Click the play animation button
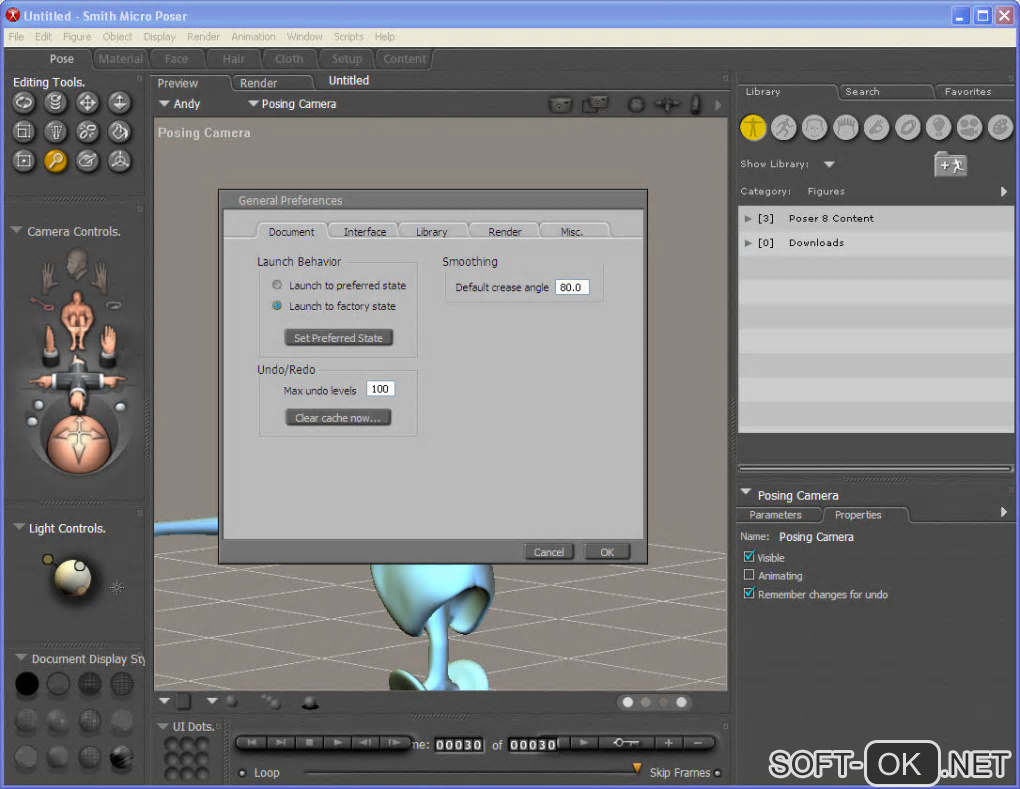 pyautogui.click(x=338, y=742)
